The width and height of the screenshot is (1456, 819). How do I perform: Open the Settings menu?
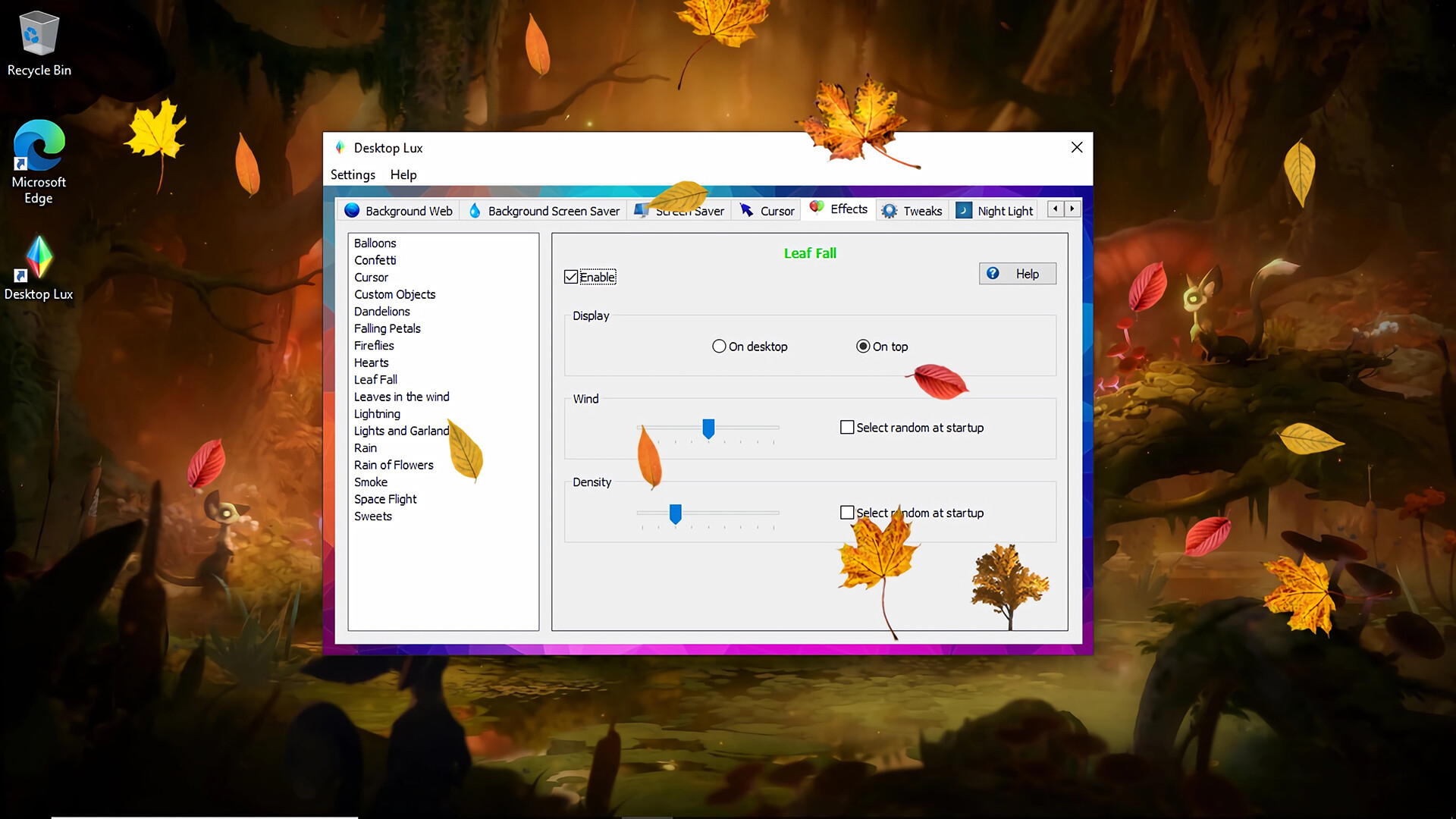tap(352, 174)
